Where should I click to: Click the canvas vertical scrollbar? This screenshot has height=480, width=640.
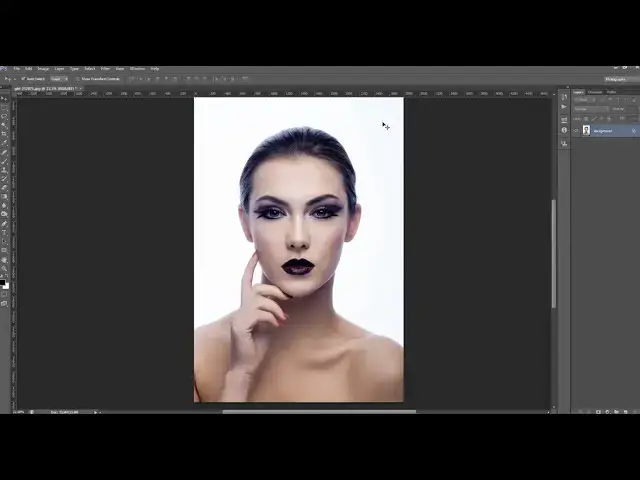point(553,250)
